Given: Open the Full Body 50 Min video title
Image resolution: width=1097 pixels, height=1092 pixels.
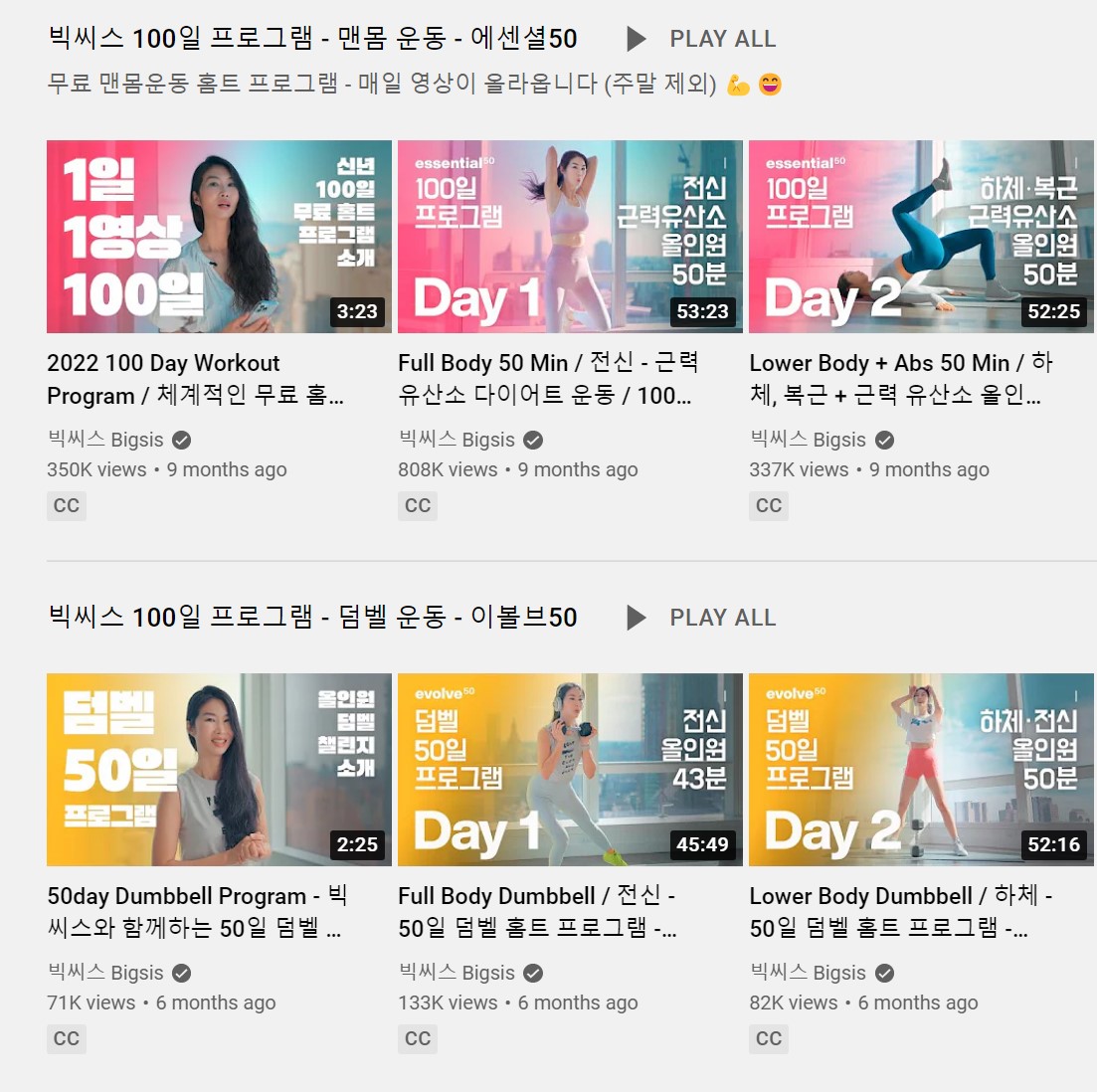Looking at the screenshot, I should (548, 379).
